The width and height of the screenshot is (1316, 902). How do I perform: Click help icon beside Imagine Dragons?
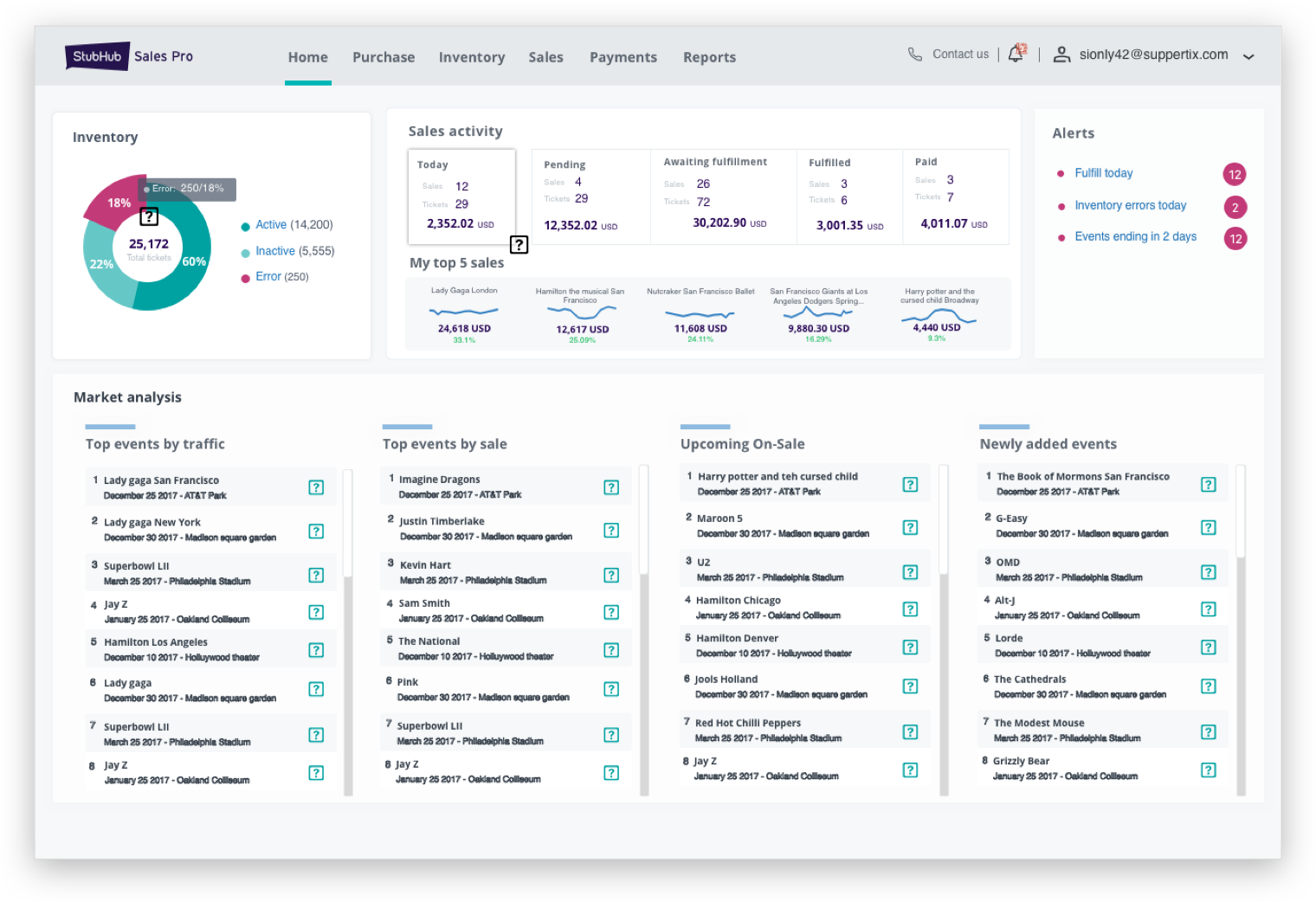[611, 487]
